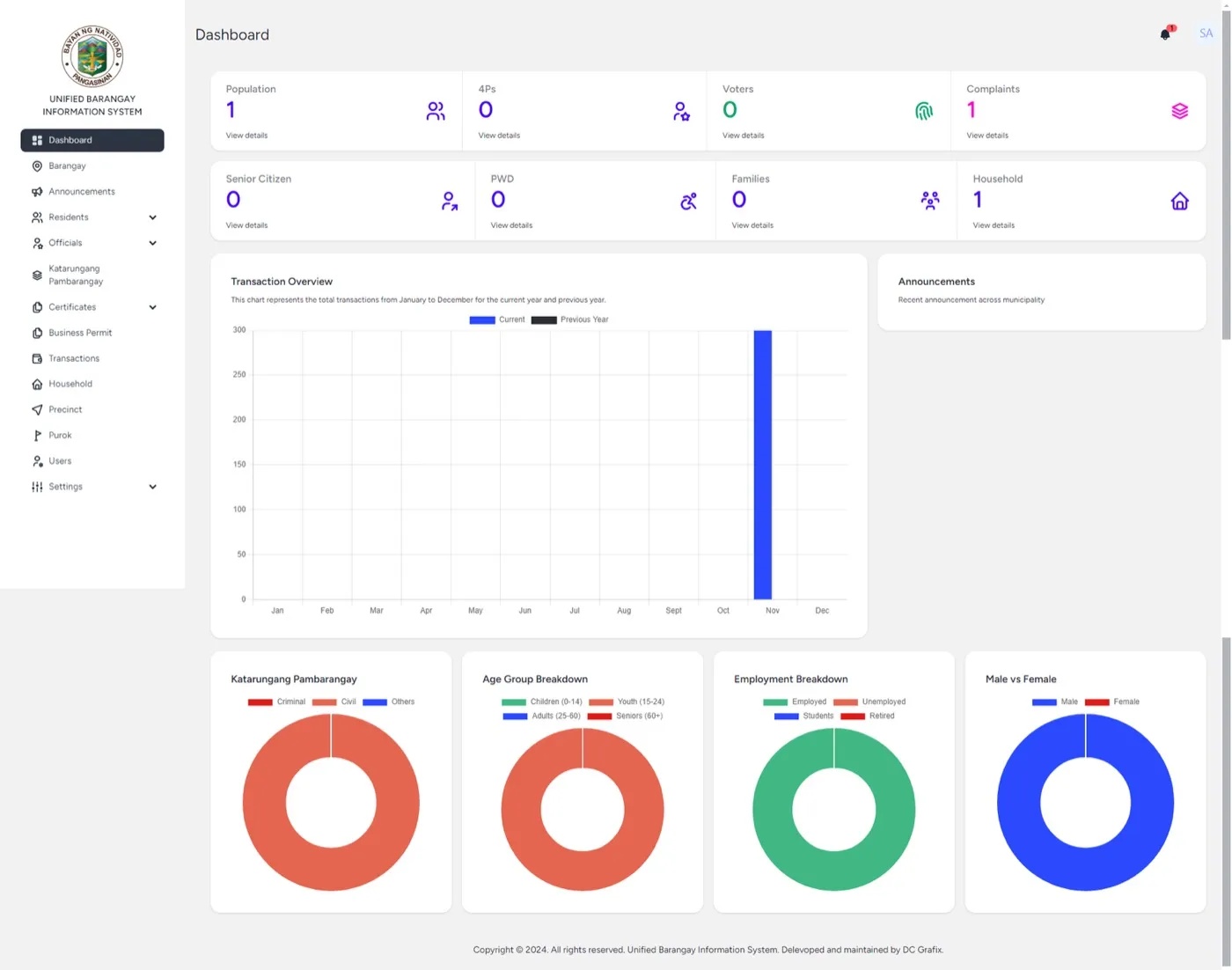Open View details under Senior Citizen
The width and height of the screenshot is (1232, 970).
(246, 225)
